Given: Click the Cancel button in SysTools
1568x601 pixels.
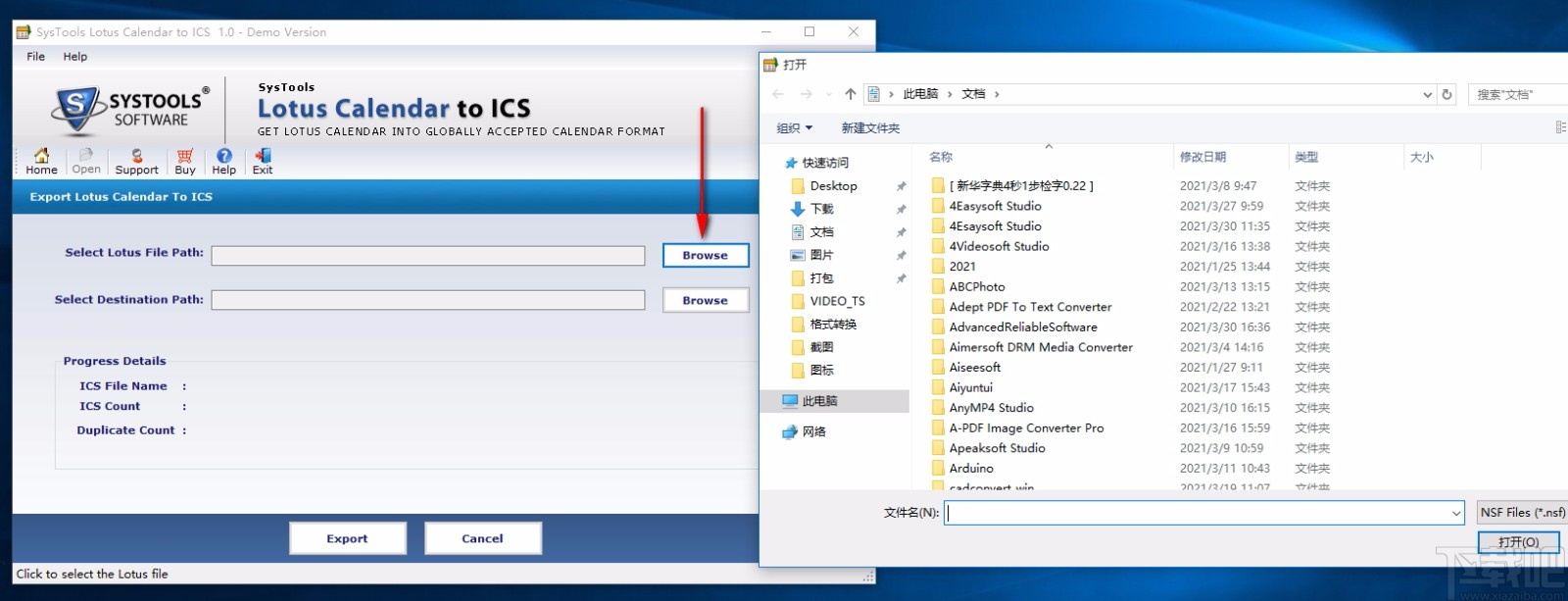Looking at the screenshot, I should coord(482,538).
